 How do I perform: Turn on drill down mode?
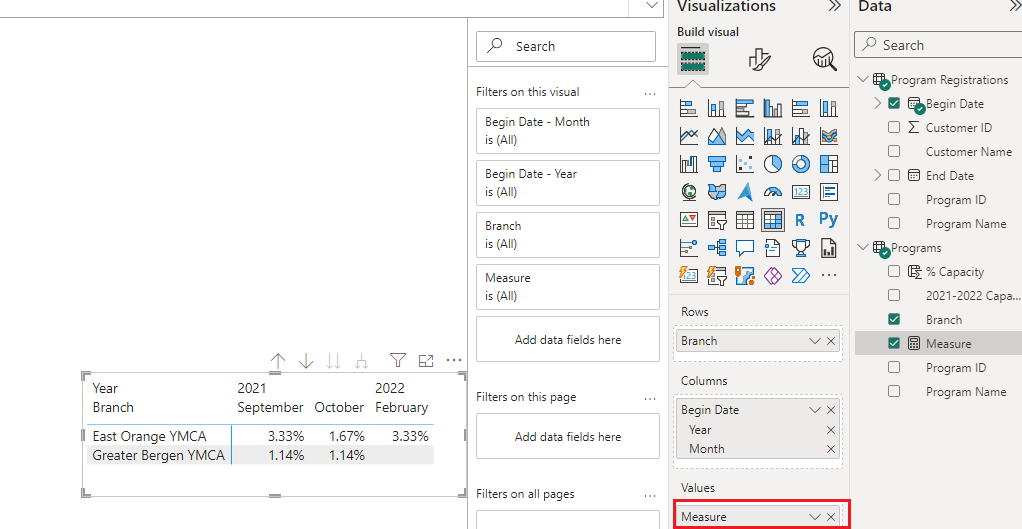[306, 361]
